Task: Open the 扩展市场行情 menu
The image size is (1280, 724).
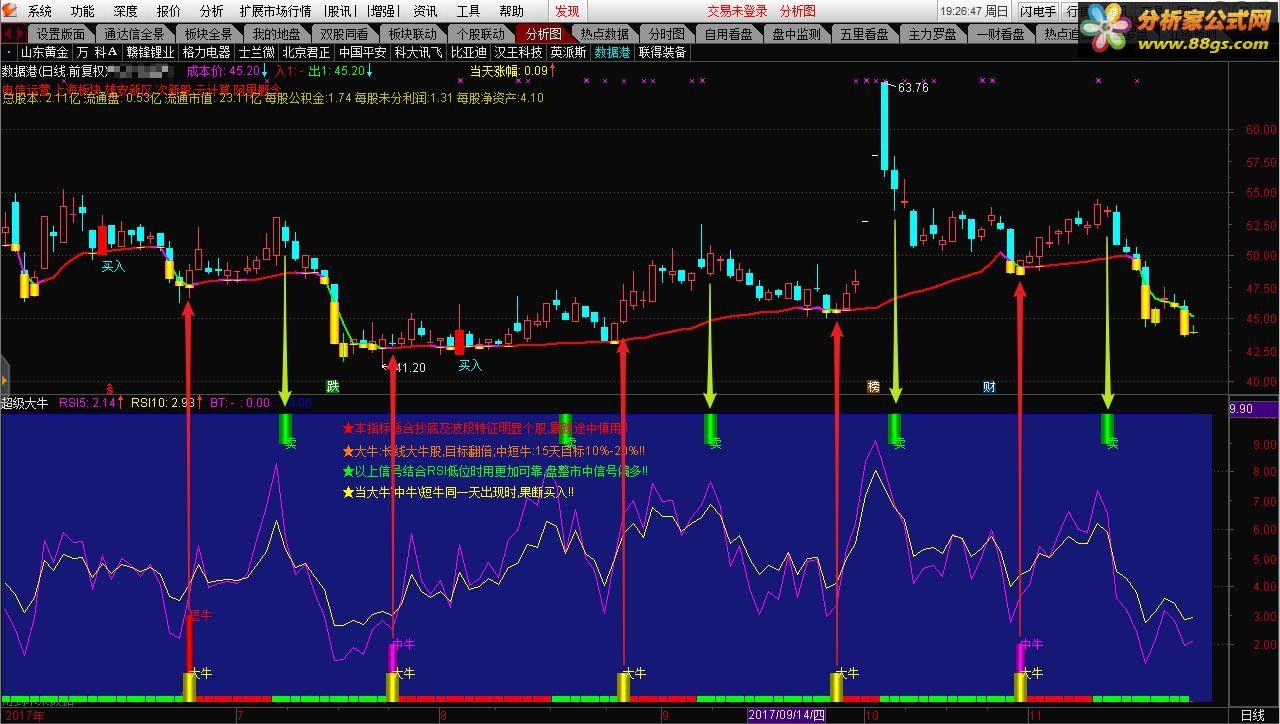Action: click(275, 11)
